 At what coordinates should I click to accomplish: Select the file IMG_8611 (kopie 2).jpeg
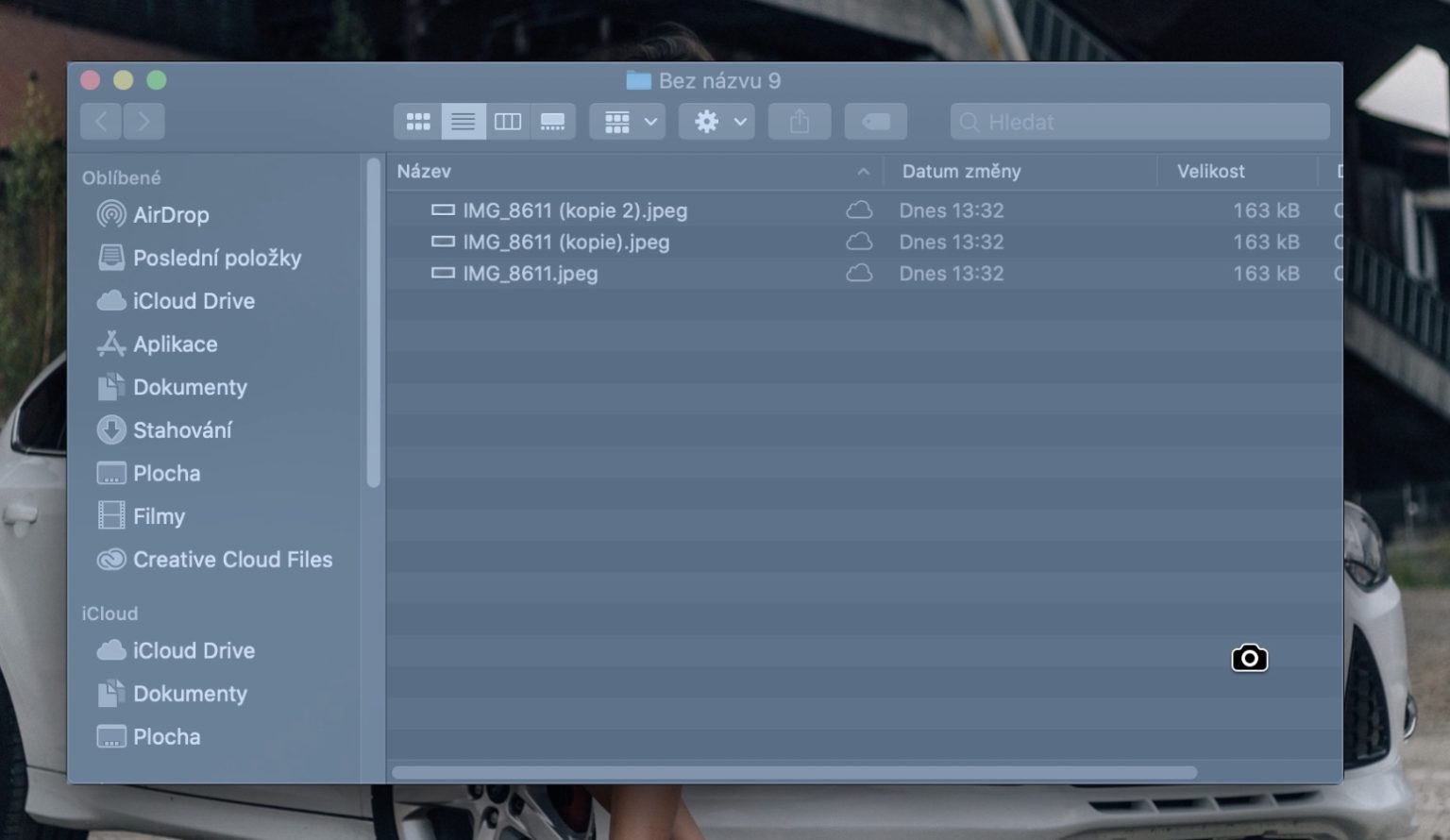(574, 210)
